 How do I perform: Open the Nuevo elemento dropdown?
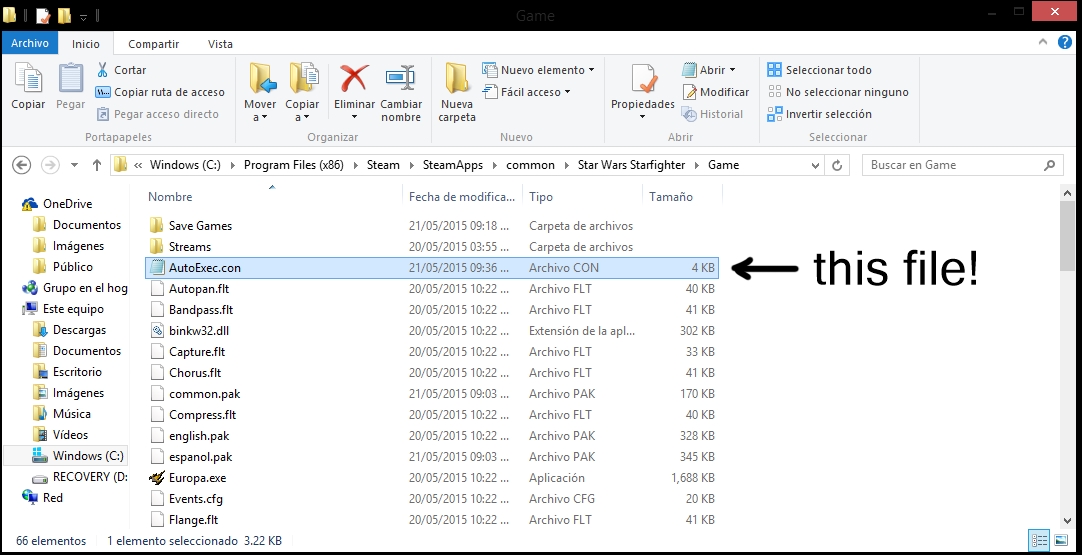click(538, 70)
